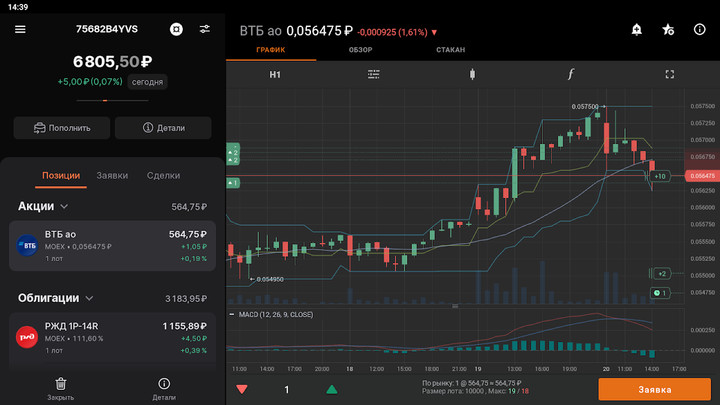Switch to the Обзор tab

click(360, 50)
